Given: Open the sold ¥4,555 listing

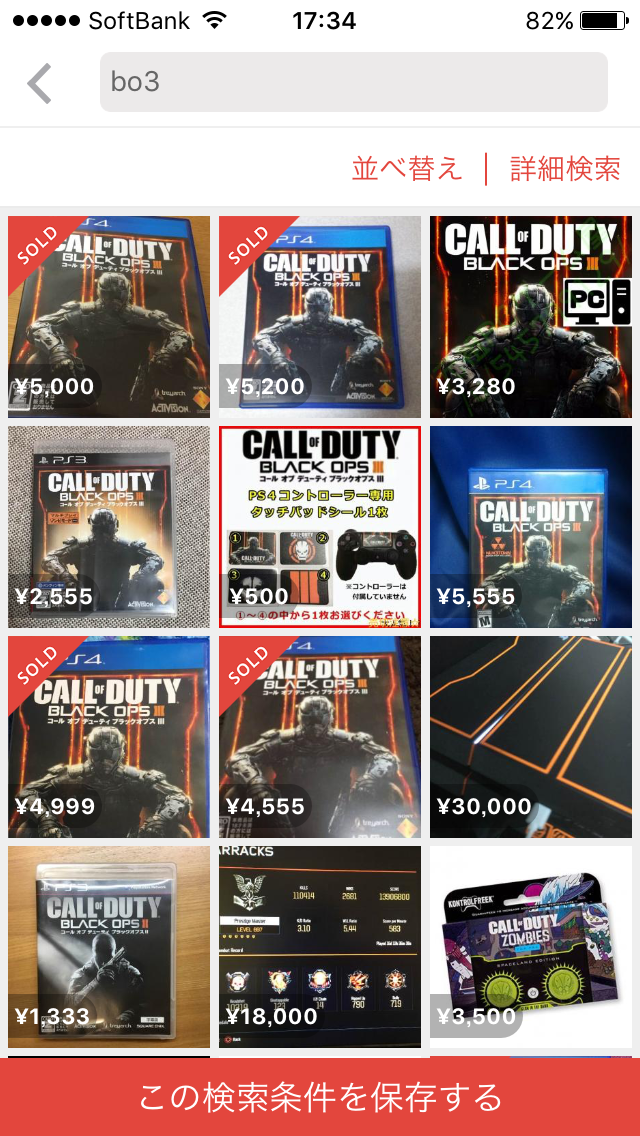Looking at the screenshot, I should [320, 737].
